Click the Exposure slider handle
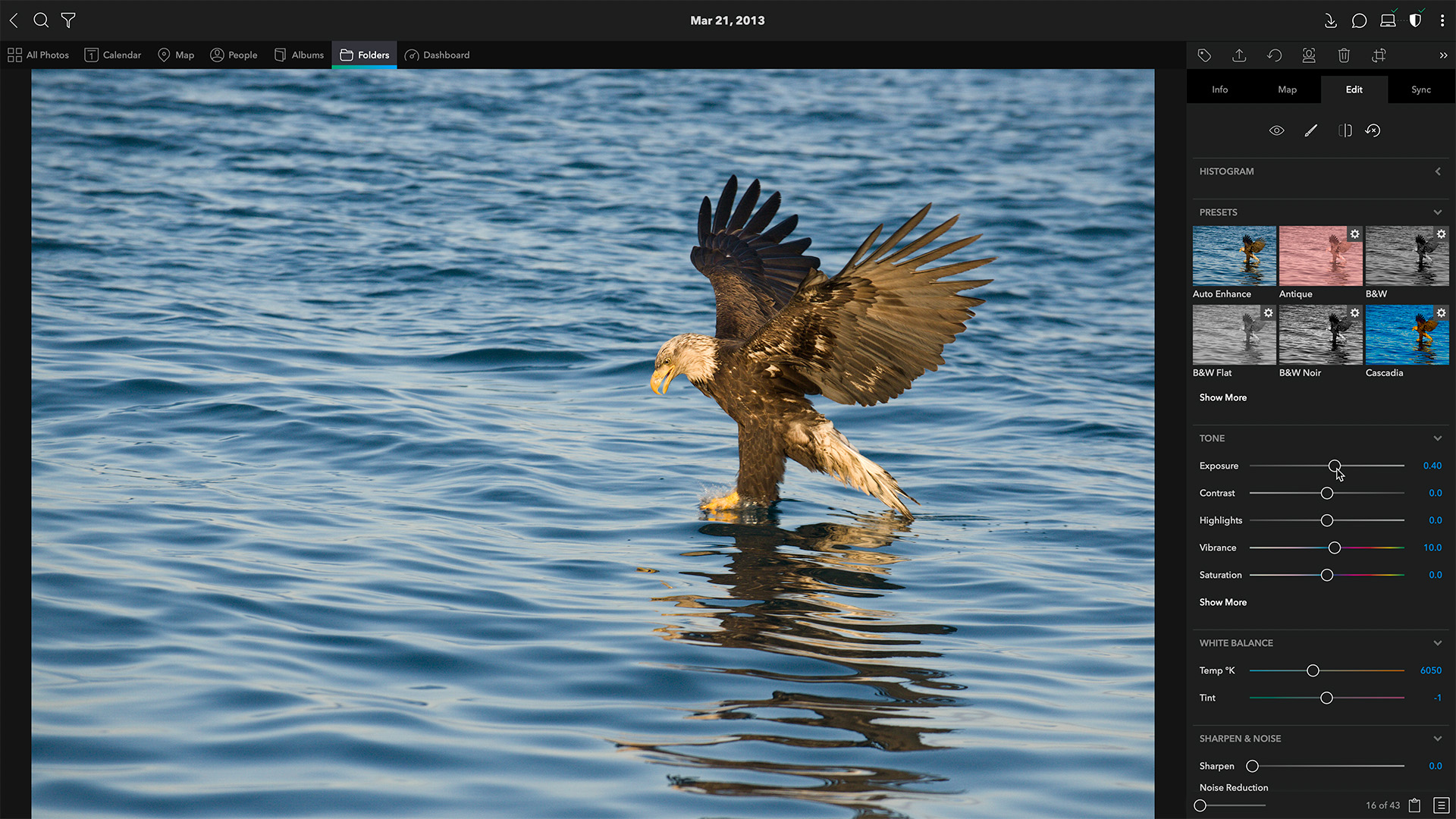 (1334, 466)
